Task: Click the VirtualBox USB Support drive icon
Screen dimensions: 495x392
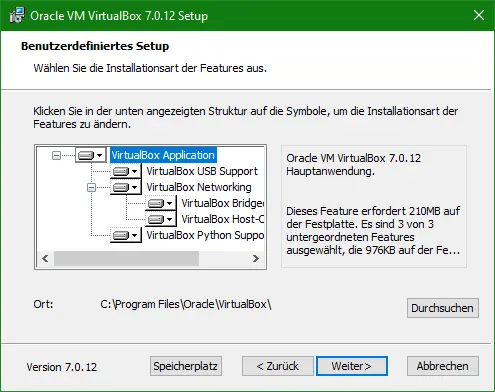Action: click(x=126, y=171)
